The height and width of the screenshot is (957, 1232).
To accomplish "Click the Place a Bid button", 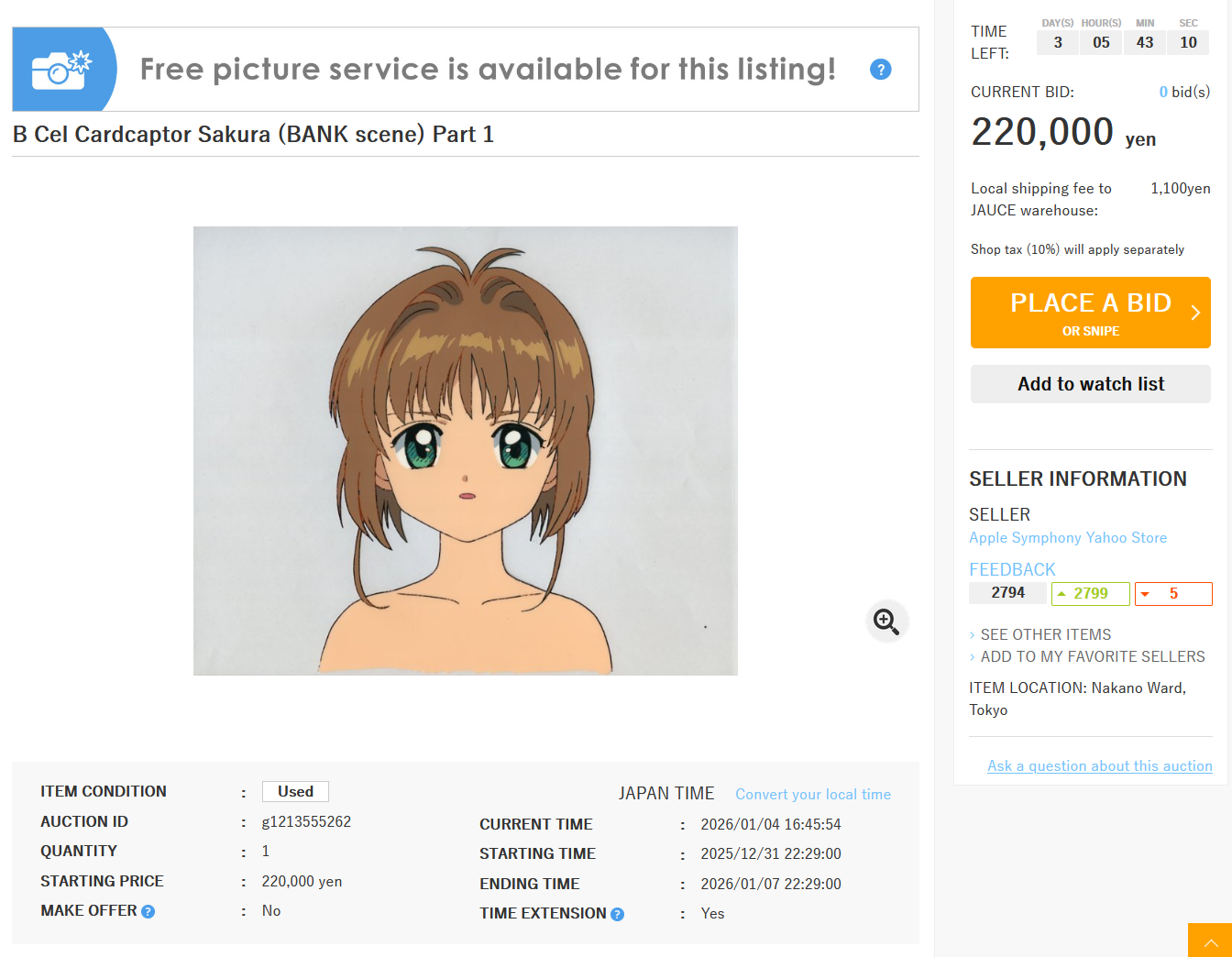I will [1091, 313].
